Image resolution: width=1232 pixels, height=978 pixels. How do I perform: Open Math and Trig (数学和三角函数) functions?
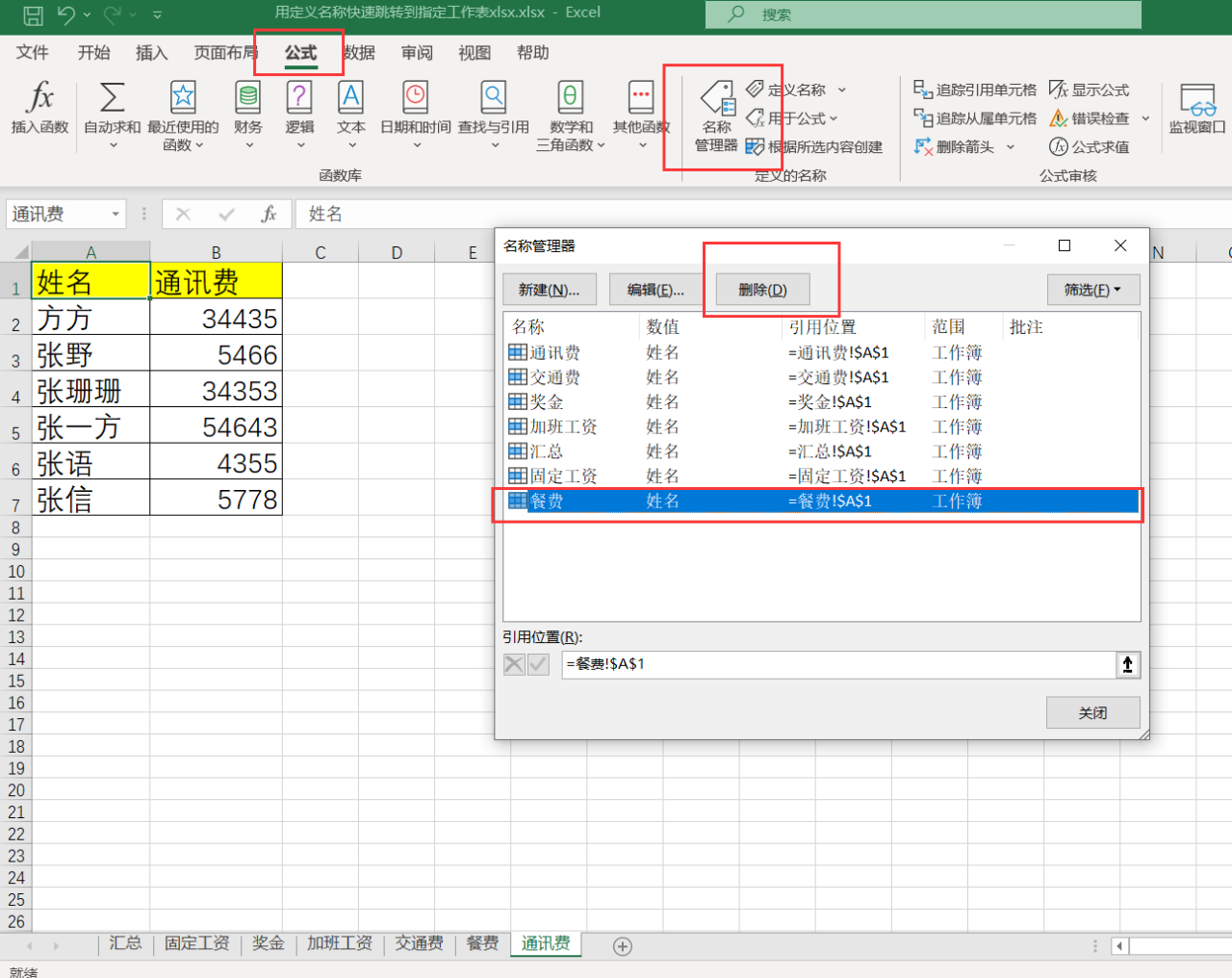571,116
